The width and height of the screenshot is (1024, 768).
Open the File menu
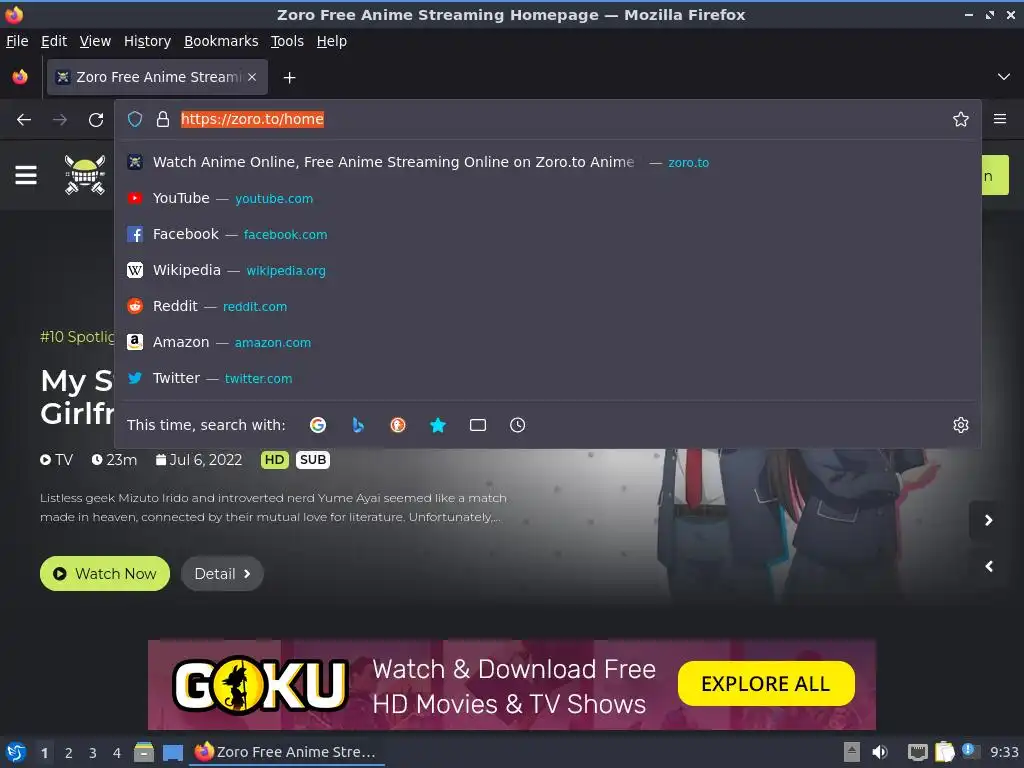(x=17, y=41)
